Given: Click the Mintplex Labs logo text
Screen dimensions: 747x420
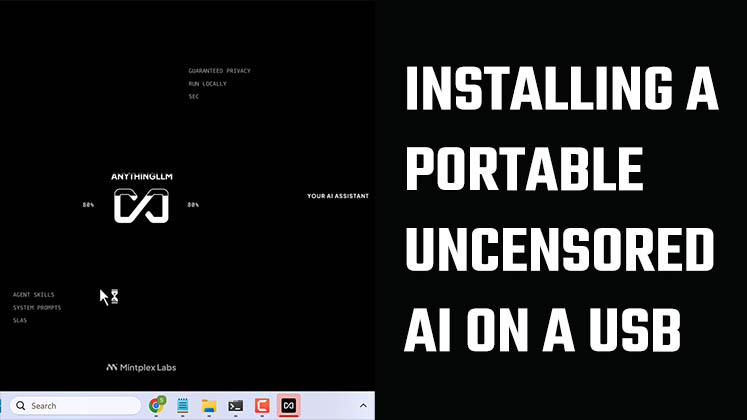Looking at the screenshot, I should click(x=141, y=368).
